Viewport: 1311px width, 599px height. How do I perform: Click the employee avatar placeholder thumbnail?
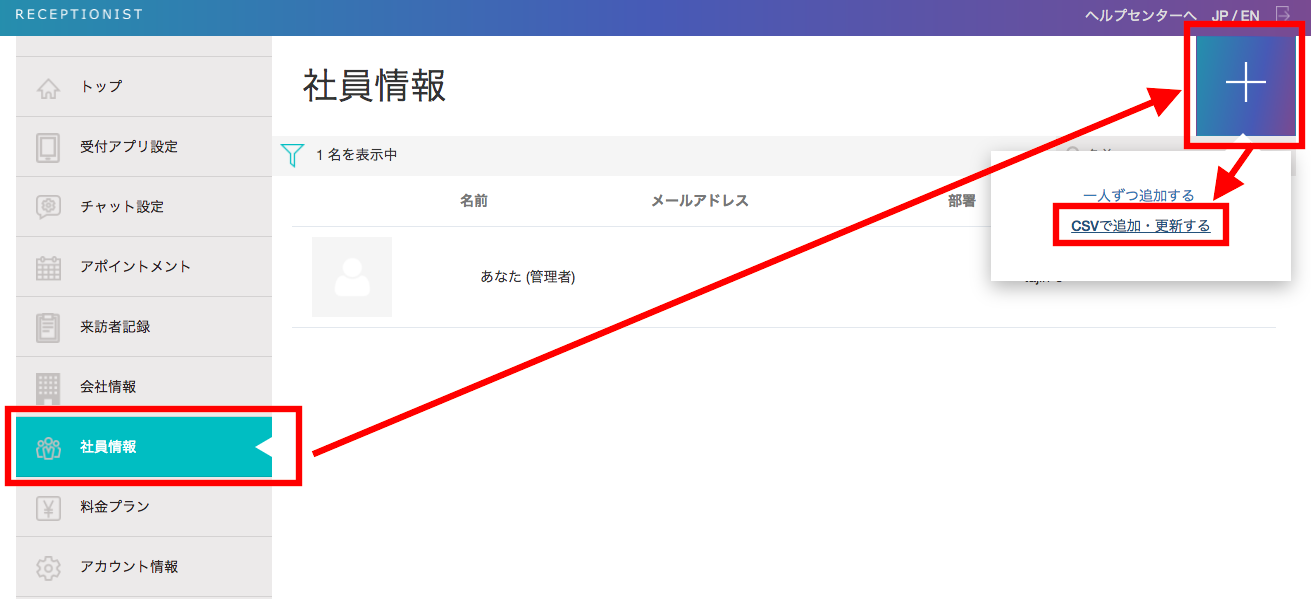(351, 277)
